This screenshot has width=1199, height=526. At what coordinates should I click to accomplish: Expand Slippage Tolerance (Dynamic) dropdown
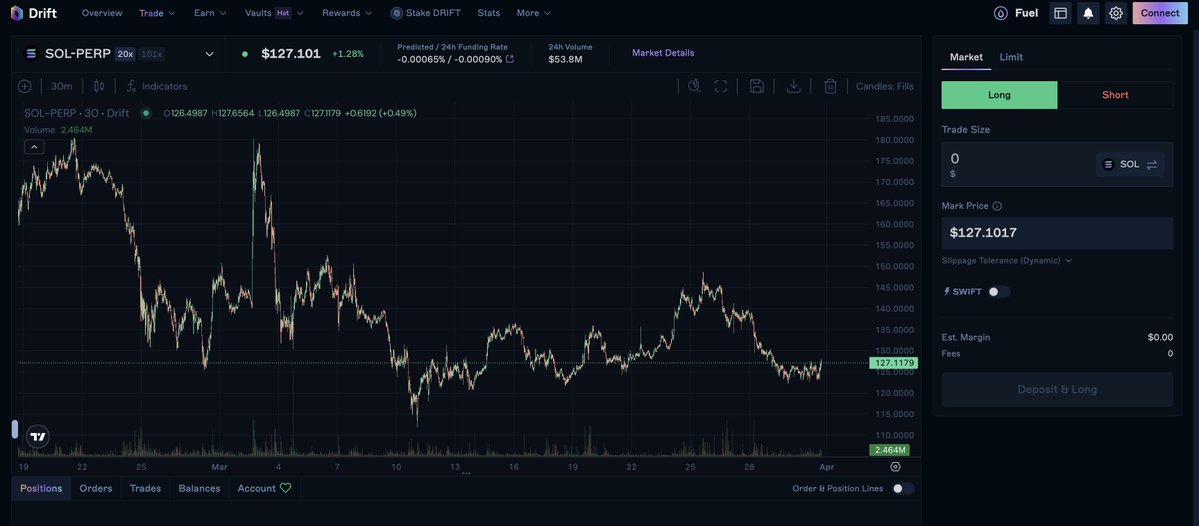(1006, 261)
